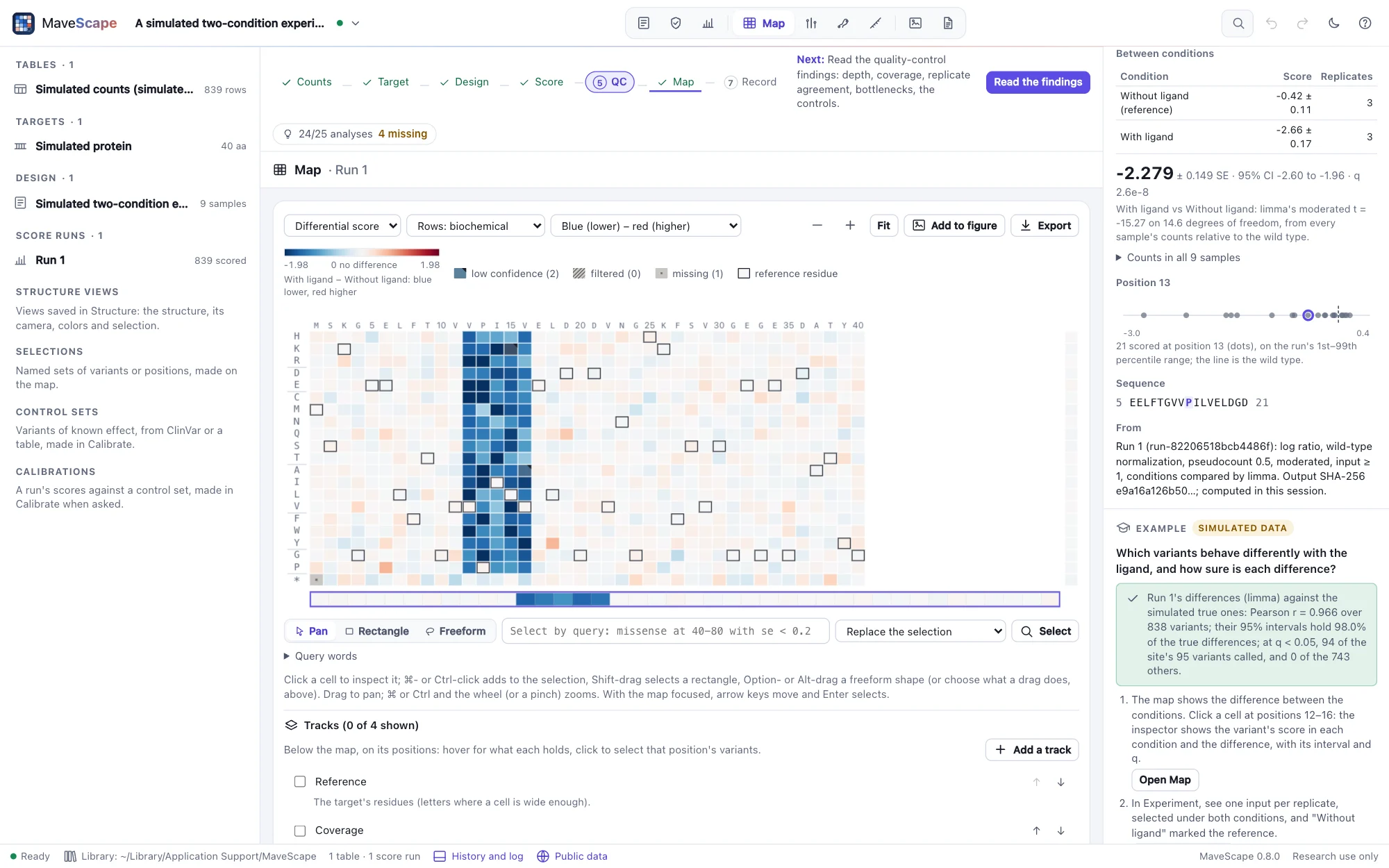Click the Add to figure button
This screenshot has width=1389, height=868.
coord(954,225)
